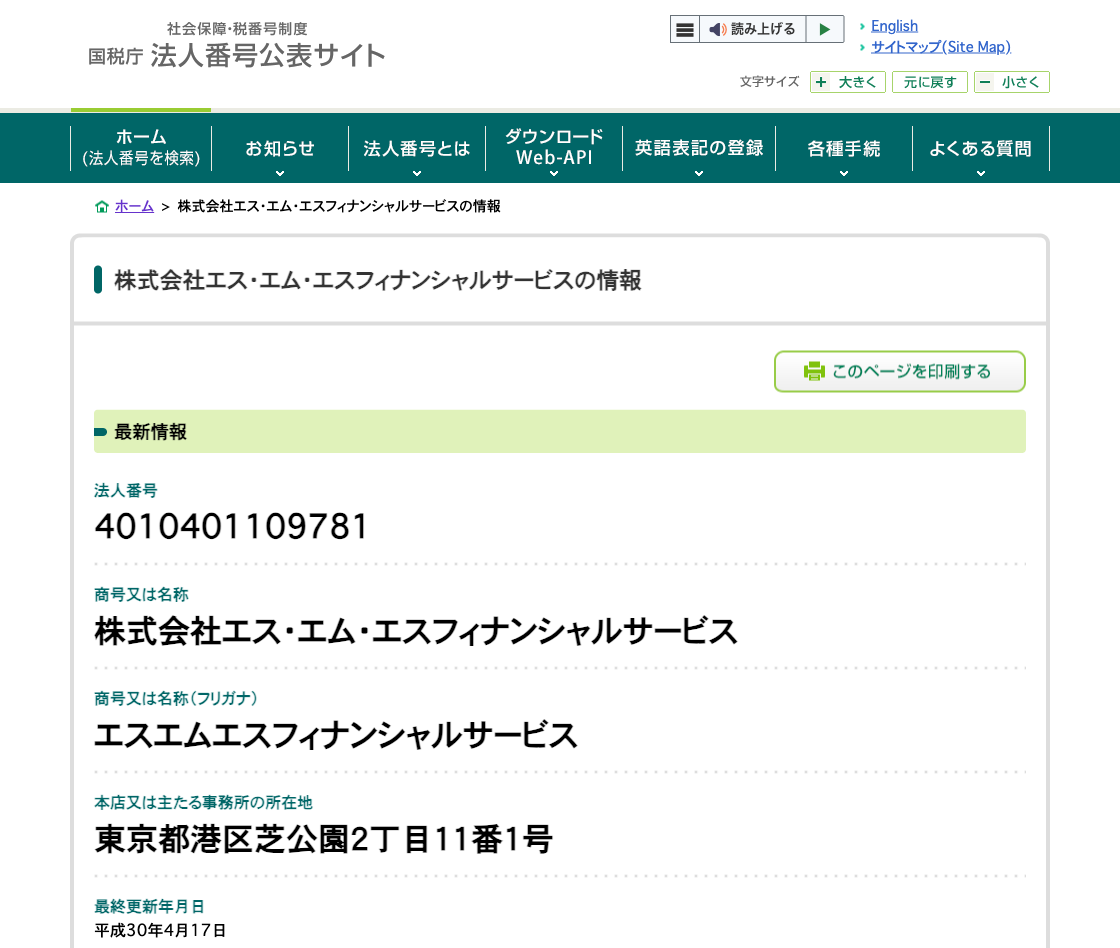Expand chevron under 英語表記の登録
1120x948 pixels.
click(699, 173)
